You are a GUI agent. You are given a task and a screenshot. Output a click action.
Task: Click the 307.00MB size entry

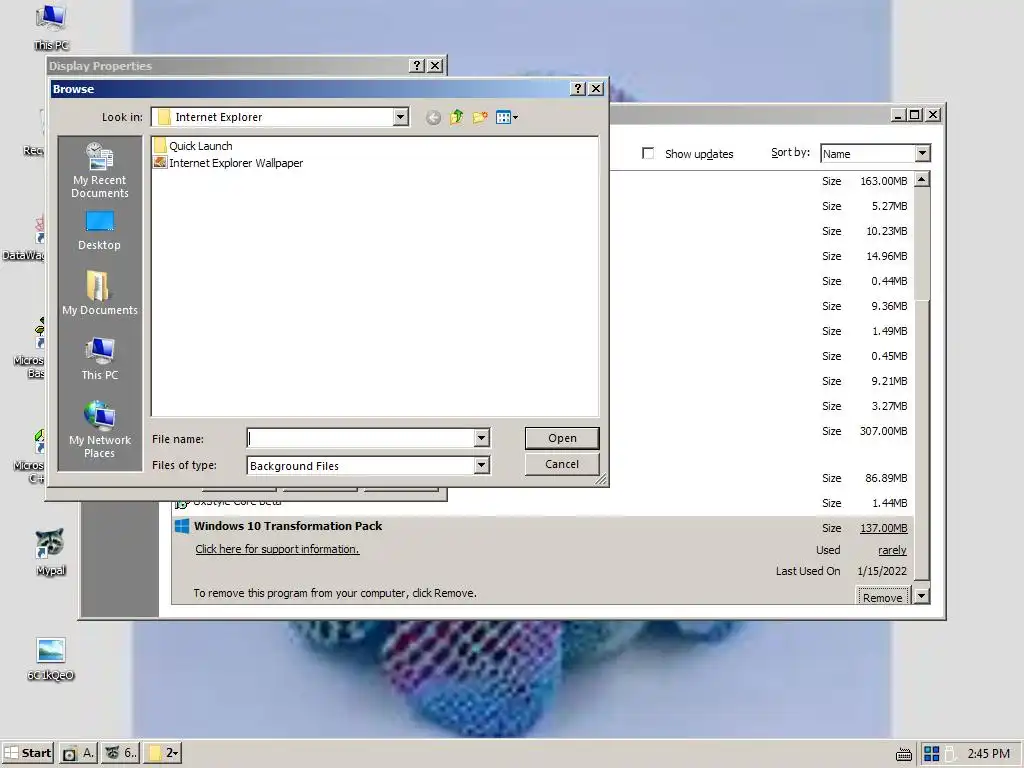pos(884,431)
